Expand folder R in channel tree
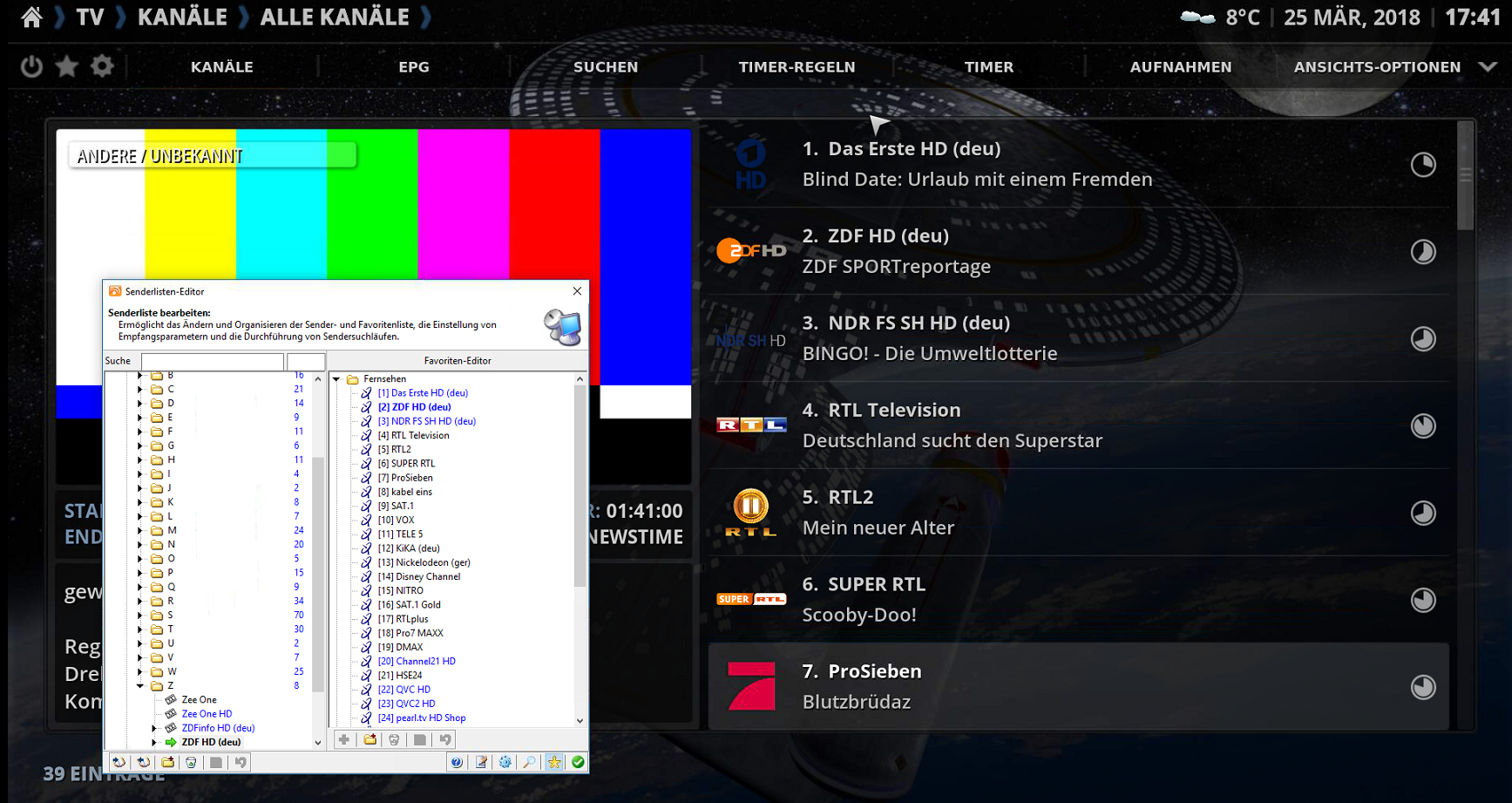 tap(140, 601)
